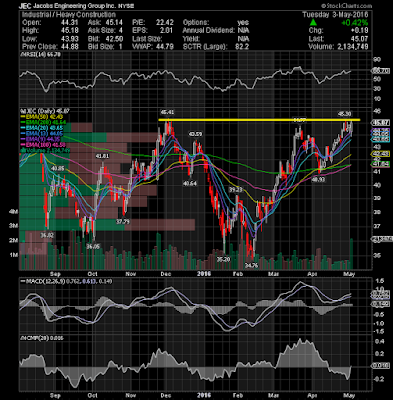Screen dimensions: 393x400
Task: Click the Jacobs Engineering Group Inc. company name
Action: [74, 6]
